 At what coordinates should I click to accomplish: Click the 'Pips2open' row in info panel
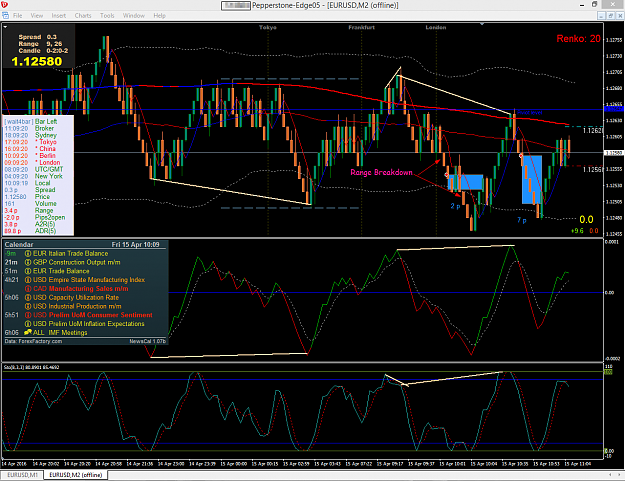35,217
